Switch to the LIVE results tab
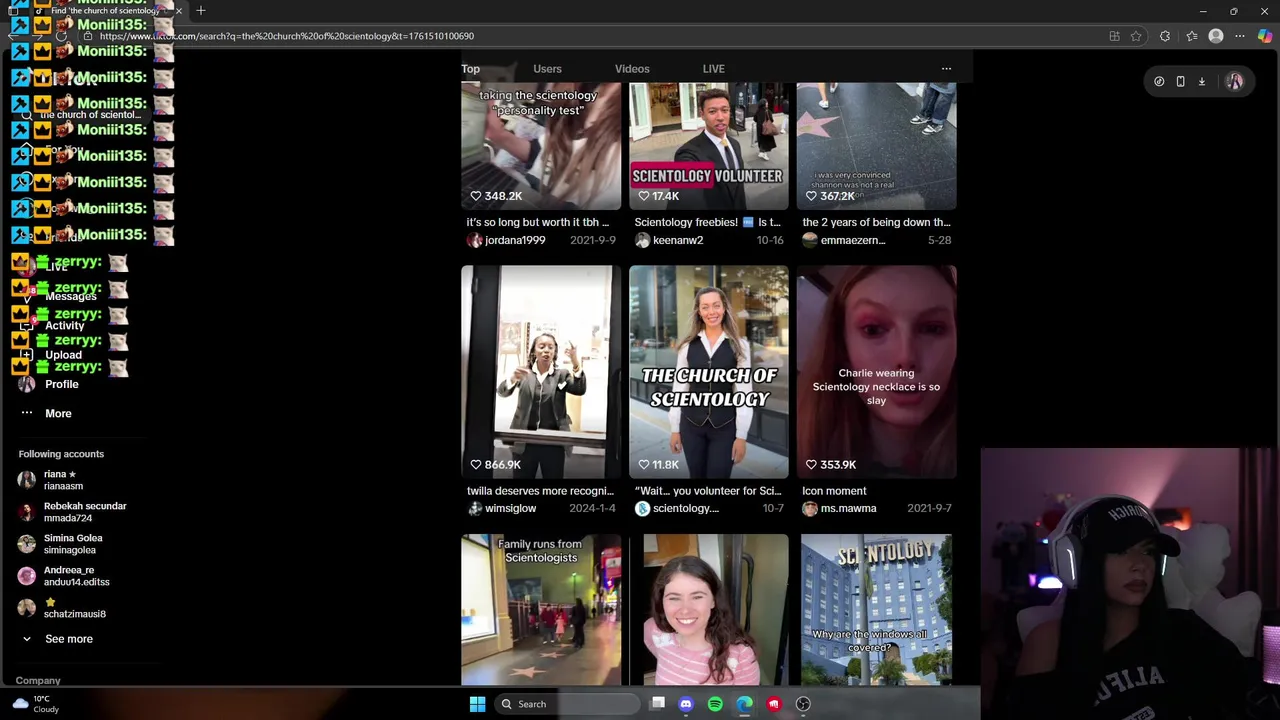 pyautogui.click(x=713, y=69)
